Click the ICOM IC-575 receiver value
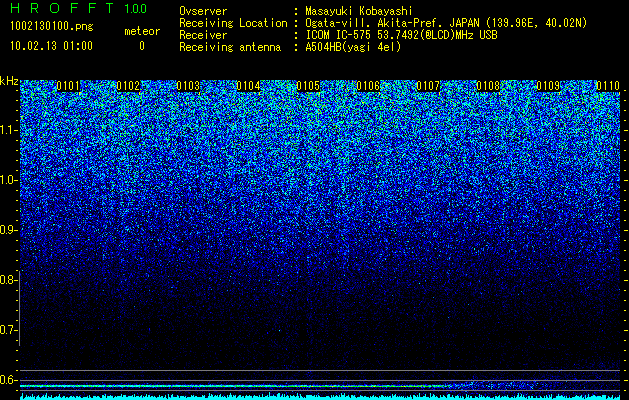Viewport: 629px width, 400px height. pos(401,35)
